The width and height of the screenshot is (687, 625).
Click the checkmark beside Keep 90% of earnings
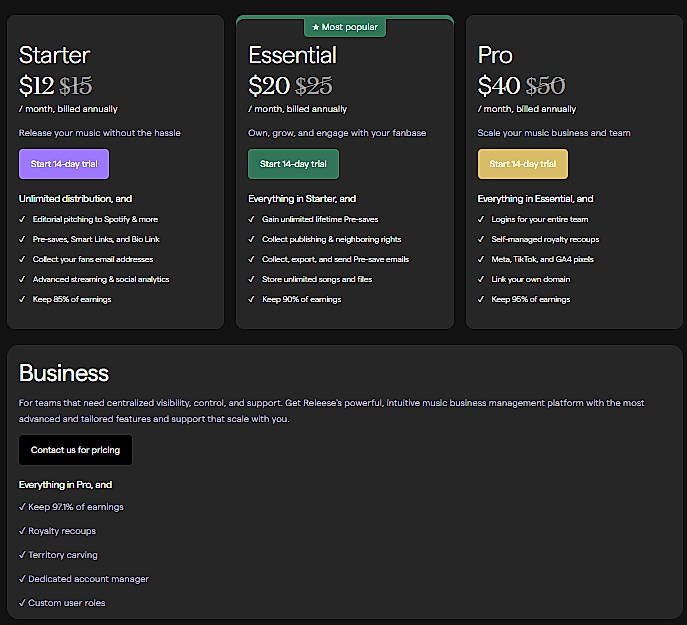251,299
